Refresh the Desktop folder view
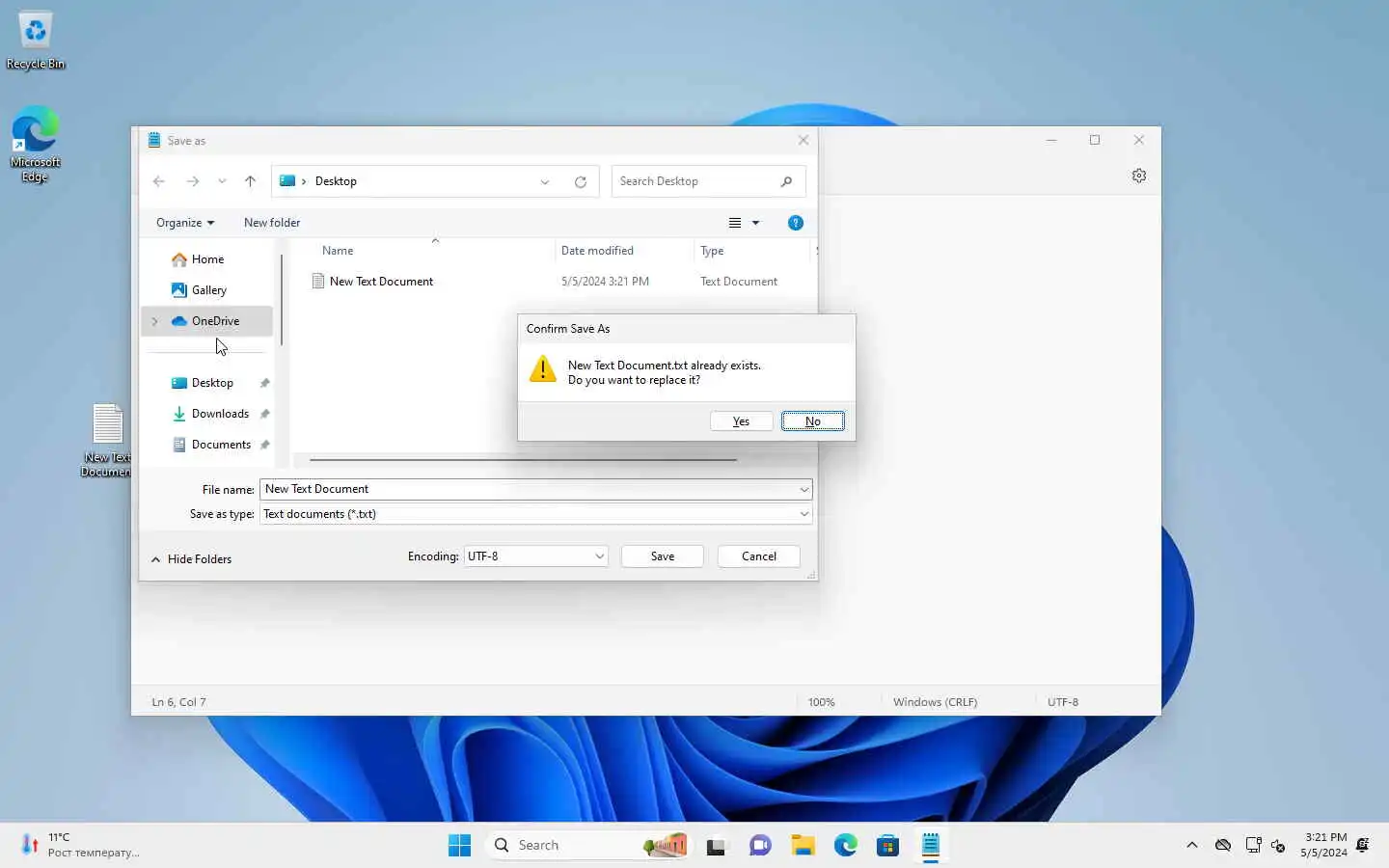This screenshot has height=868, width=1389. point(581,181)
